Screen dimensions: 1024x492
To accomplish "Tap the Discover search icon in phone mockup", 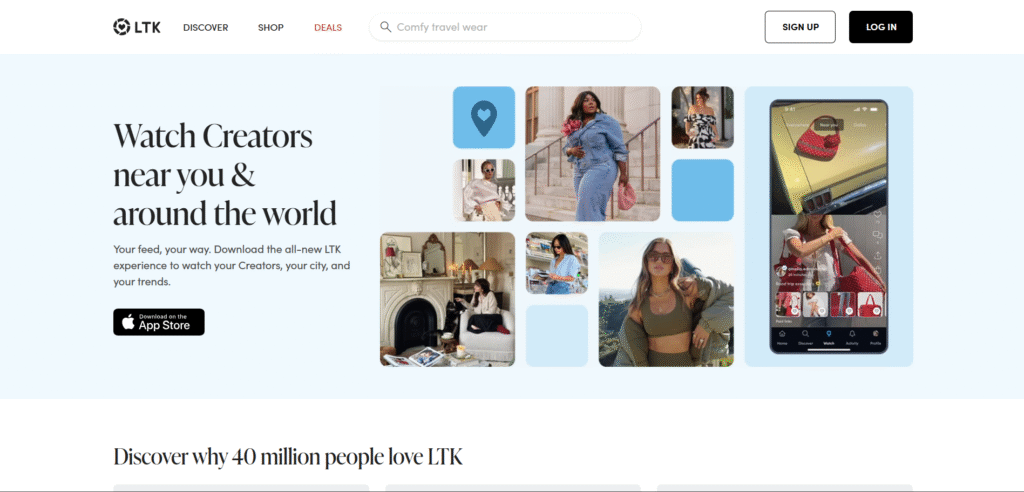I will [805, 334].
